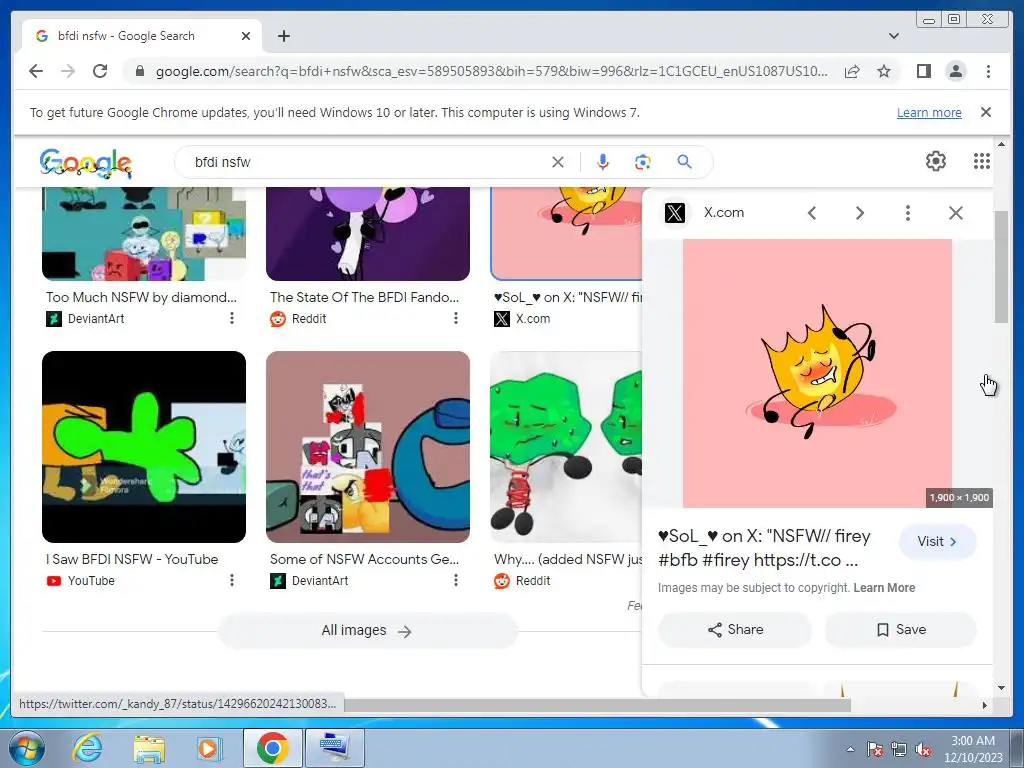Clear the search box with the X
Image resolution: width=1024 pixels, height=768 pixels.
(x=558, y=162)
